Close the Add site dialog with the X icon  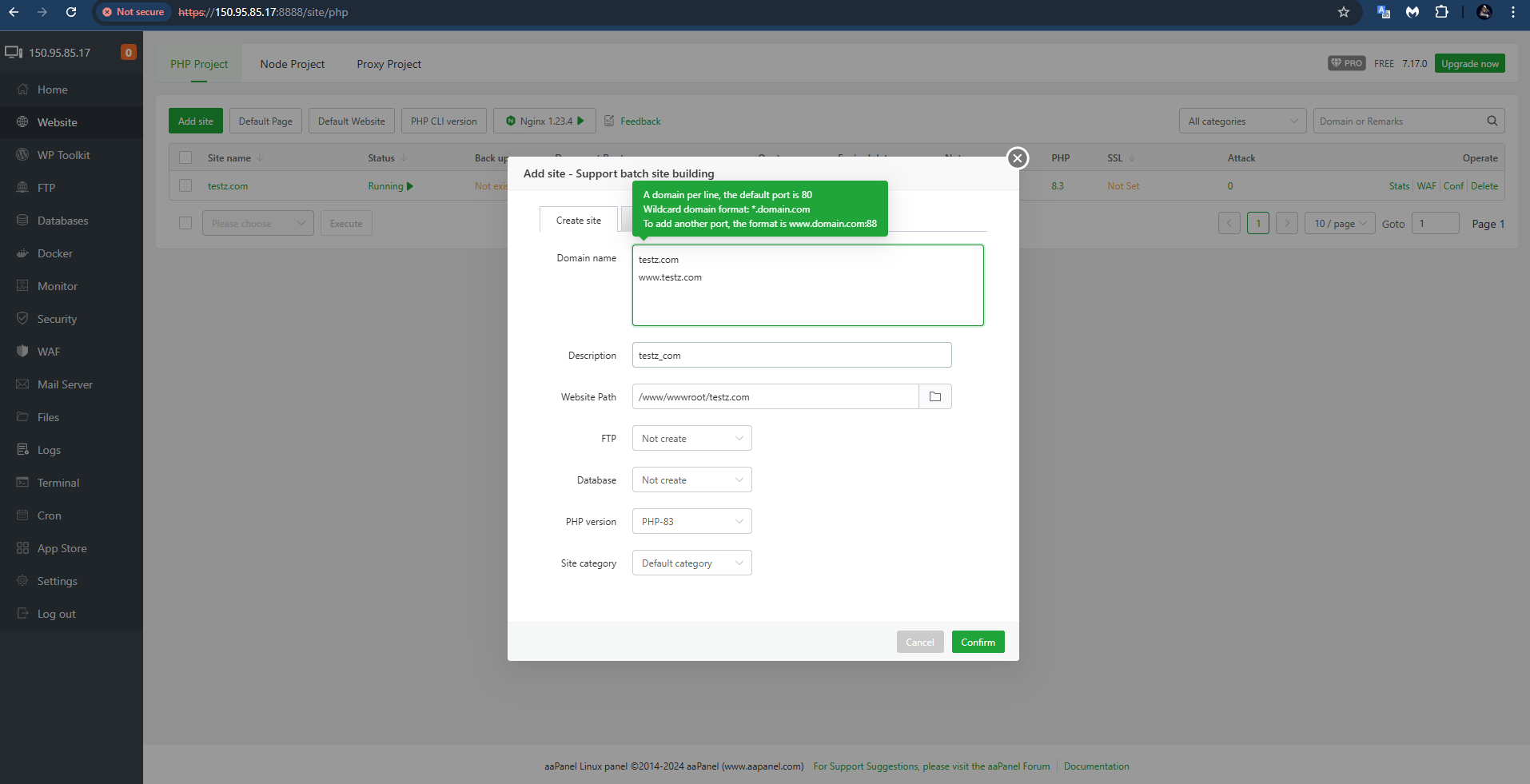(x=1017, y=158)
